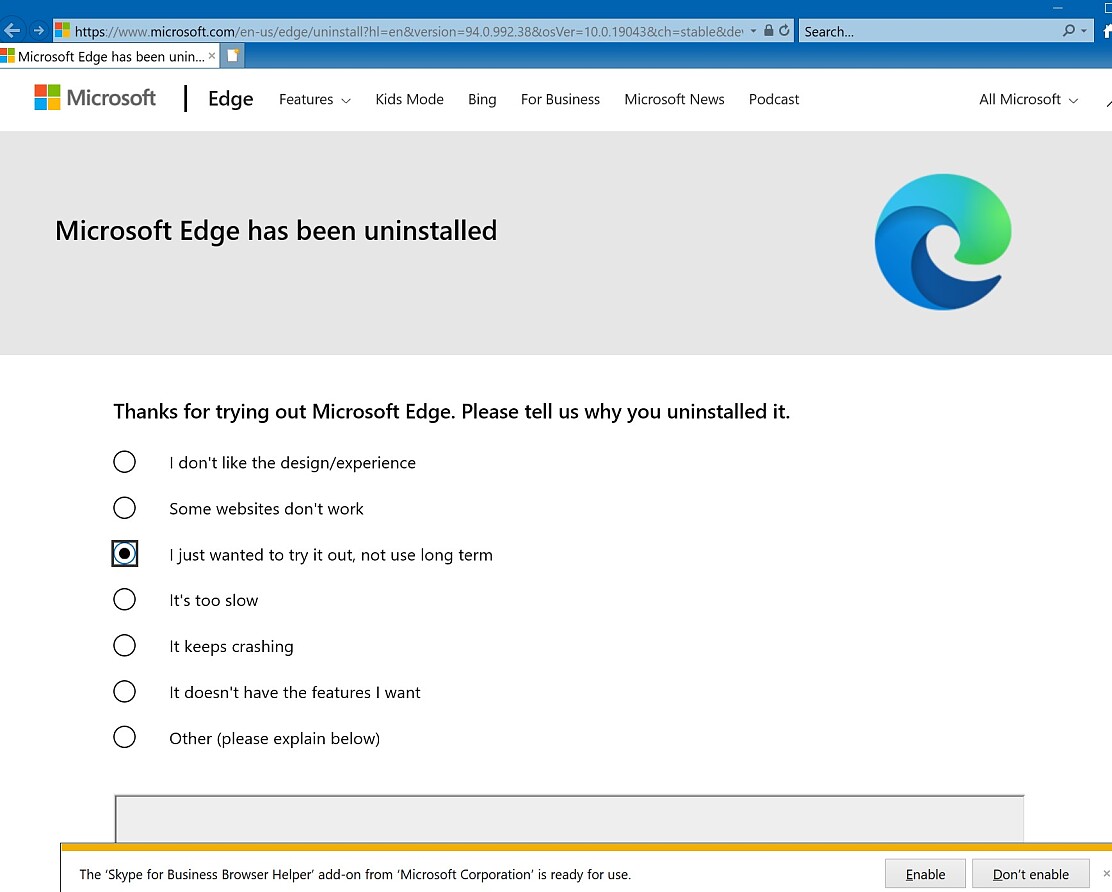
Task: Close the 'Microsoft Edge has been unin...' tab
Action: pyautogui.click(x=211, y=56)
